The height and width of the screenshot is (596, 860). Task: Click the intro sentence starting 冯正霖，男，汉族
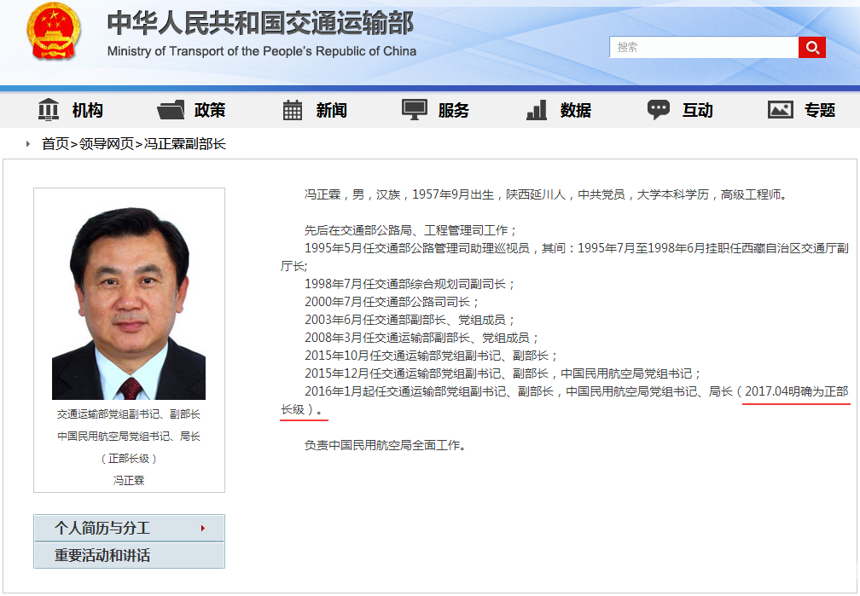click(546, 195)
